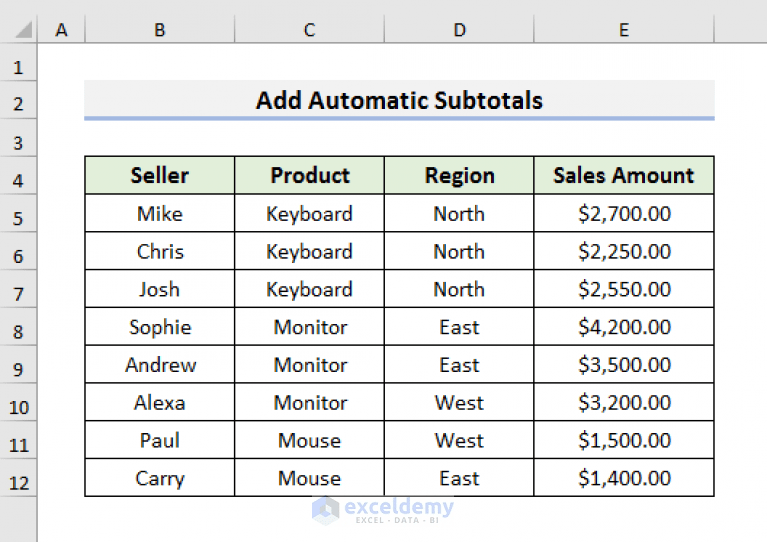The height and width of the screenshot is (542, 767).
Task: Select column D header
Action: pyautogui.click(x=459, y=30)
